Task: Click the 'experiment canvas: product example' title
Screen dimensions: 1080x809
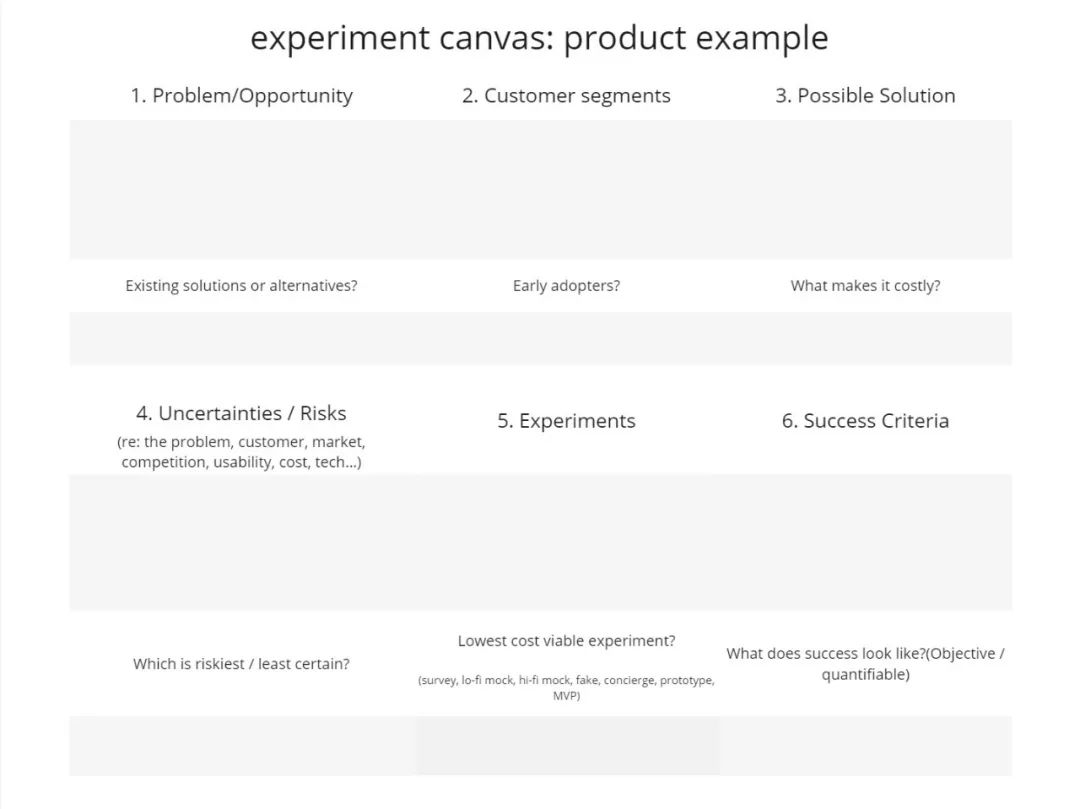Action: point(539,38)
